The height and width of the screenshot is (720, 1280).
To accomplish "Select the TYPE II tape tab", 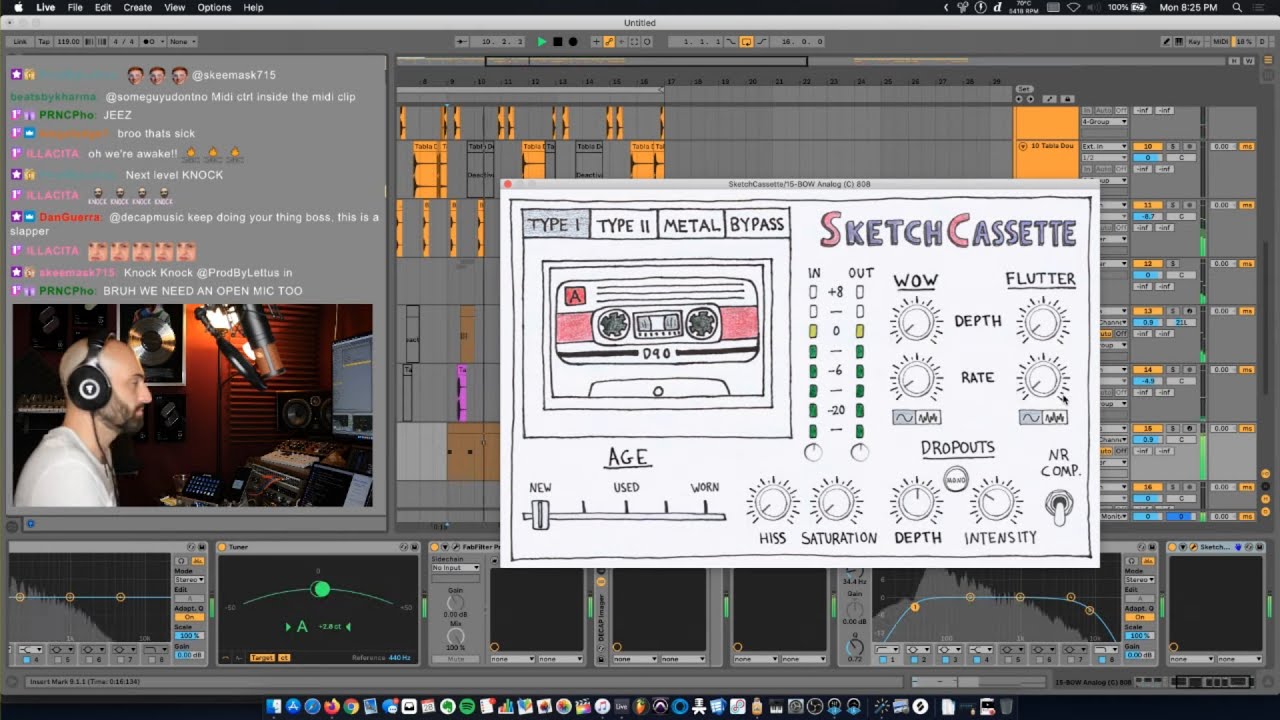I will [623, 224].
